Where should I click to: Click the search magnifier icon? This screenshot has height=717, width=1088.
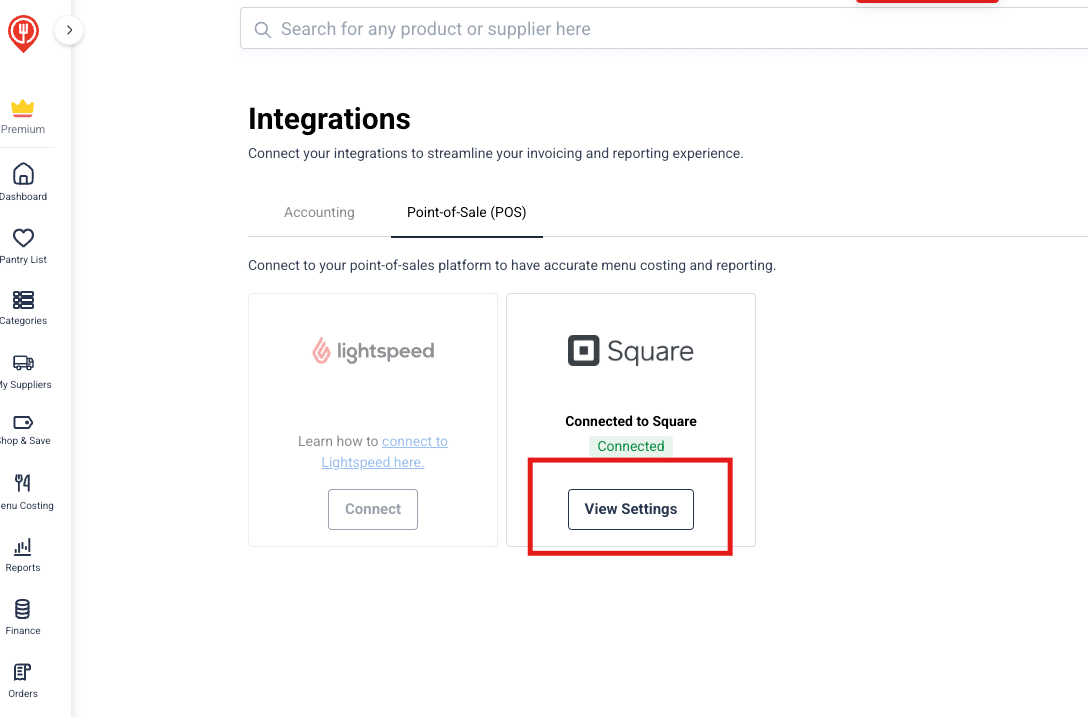pos(262,29)
